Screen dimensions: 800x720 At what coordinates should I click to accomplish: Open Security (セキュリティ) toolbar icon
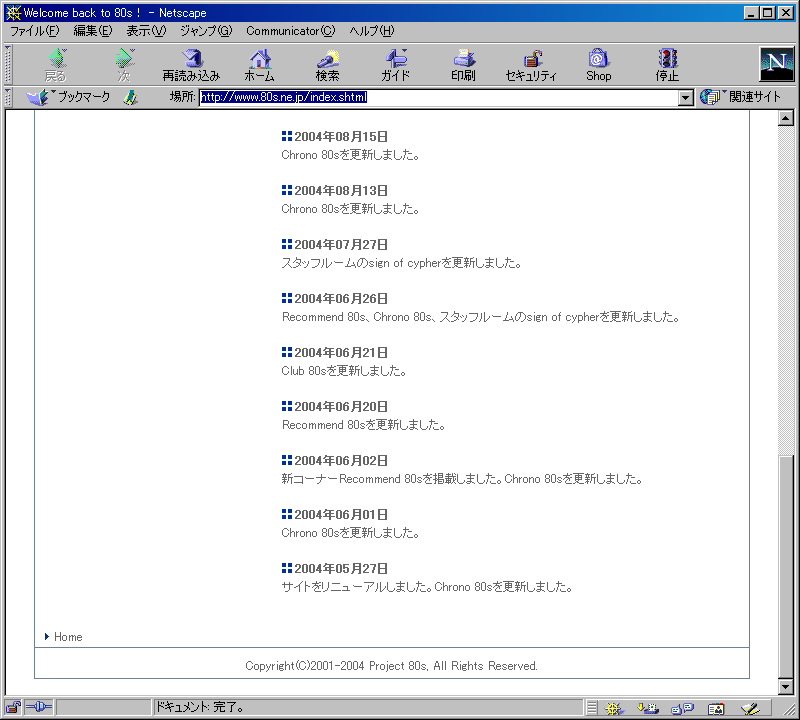tap(531, 65)
